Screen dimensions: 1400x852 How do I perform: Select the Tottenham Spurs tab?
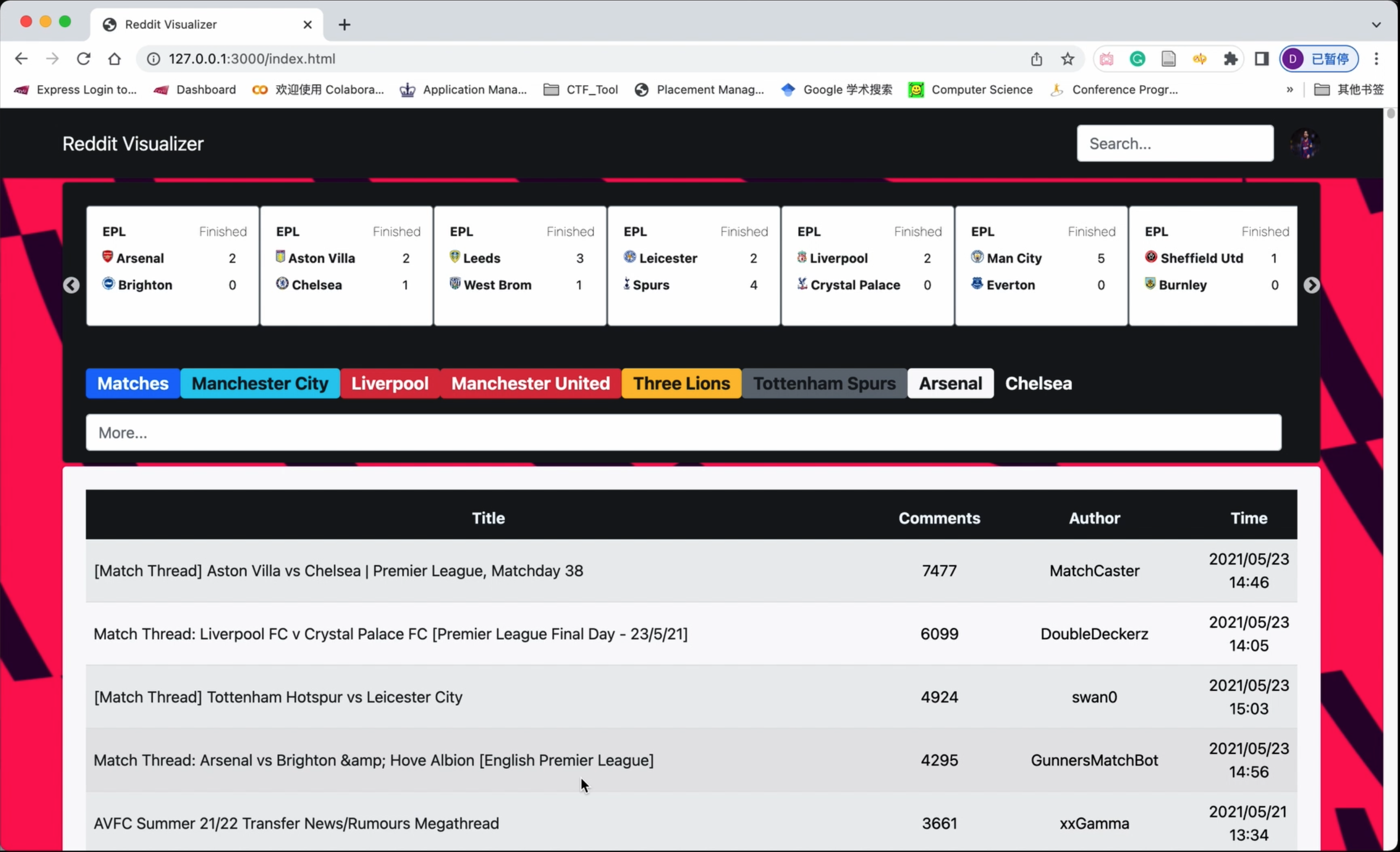(x=825, y=383)
